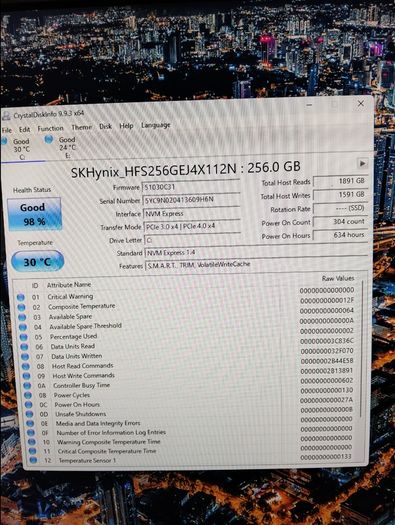The height and width of the screenshot is (525, 395).
Task: Click the CrystalDiskInfo app icon in title bar
Action: (x=6, y=116)
